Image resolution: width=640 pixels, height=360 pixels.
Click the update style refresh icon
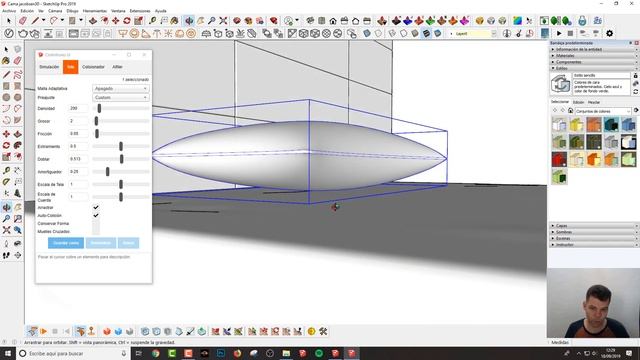[636, 92]
